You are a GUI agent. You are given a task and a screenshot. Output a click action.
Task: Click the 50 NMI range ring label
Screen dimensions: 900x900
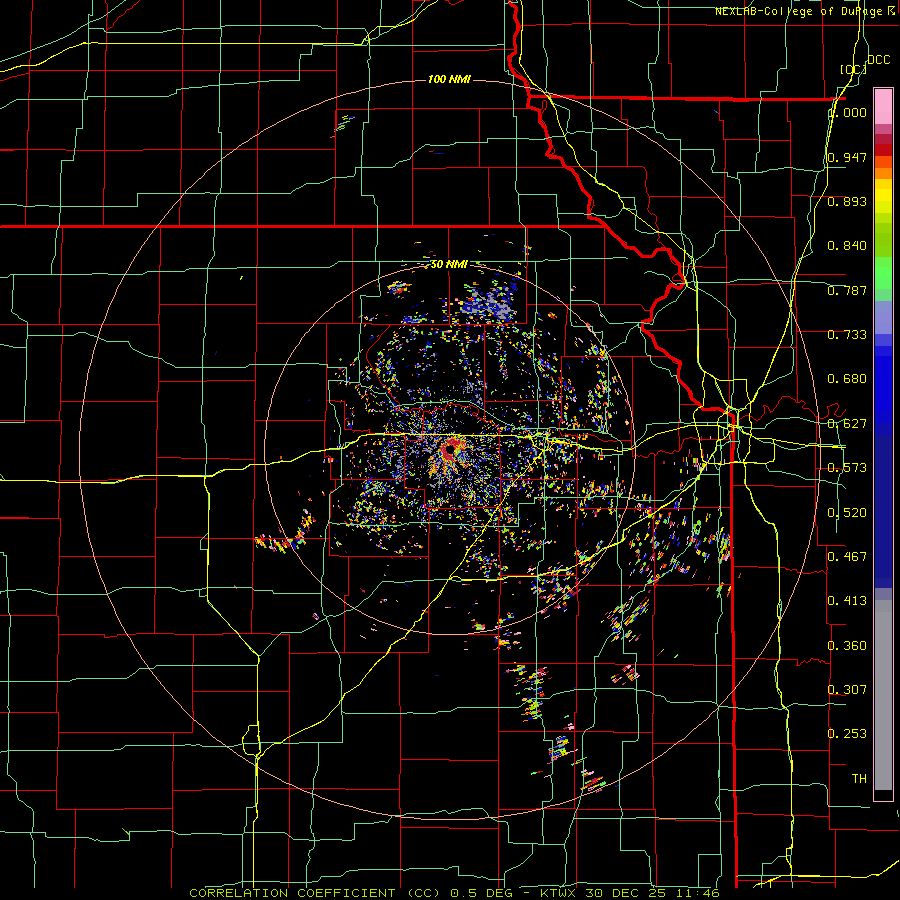pos(449,265)
